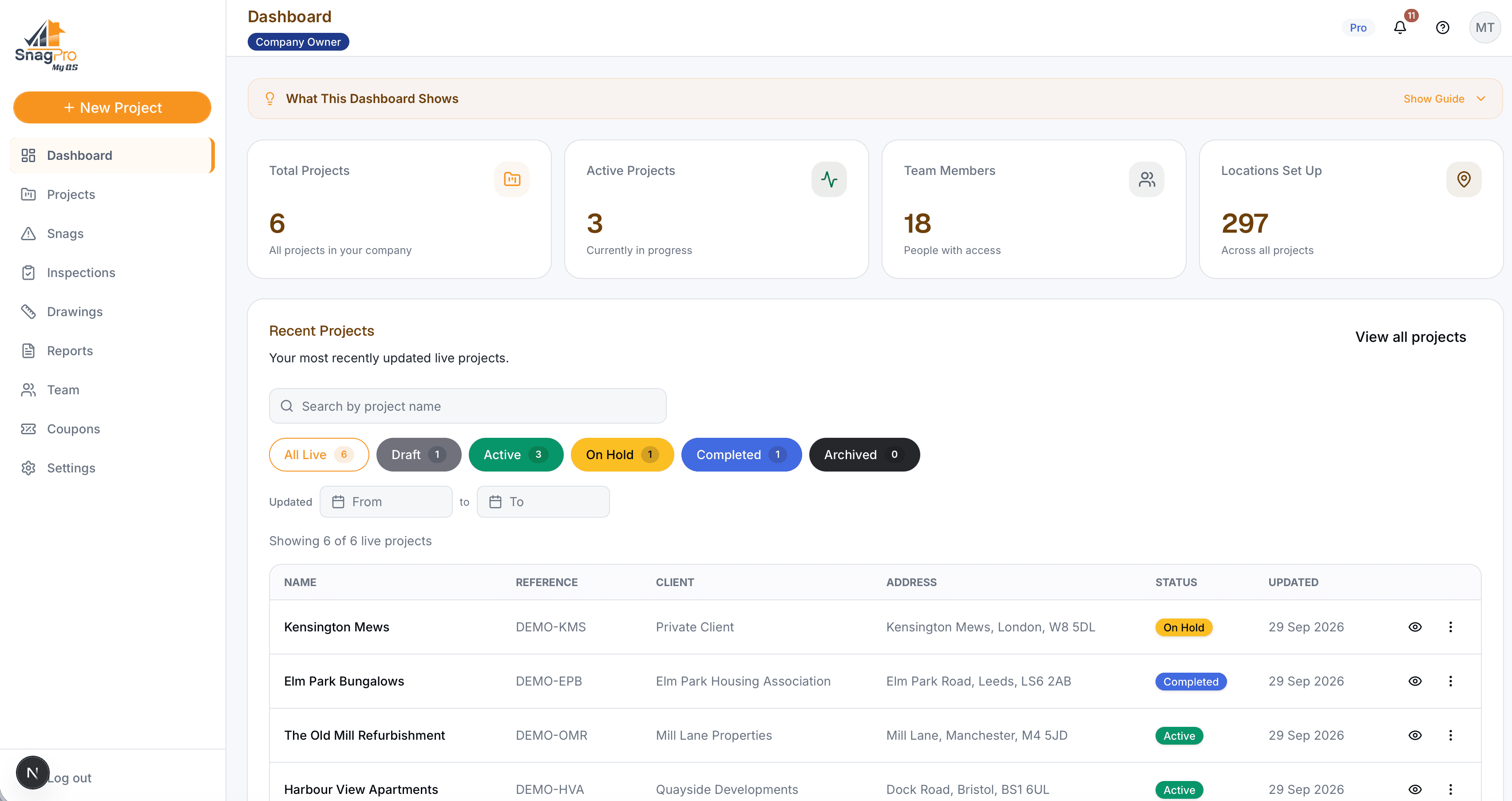
Task: Expand the Show Guide chevron
Action: point(1481,99)
